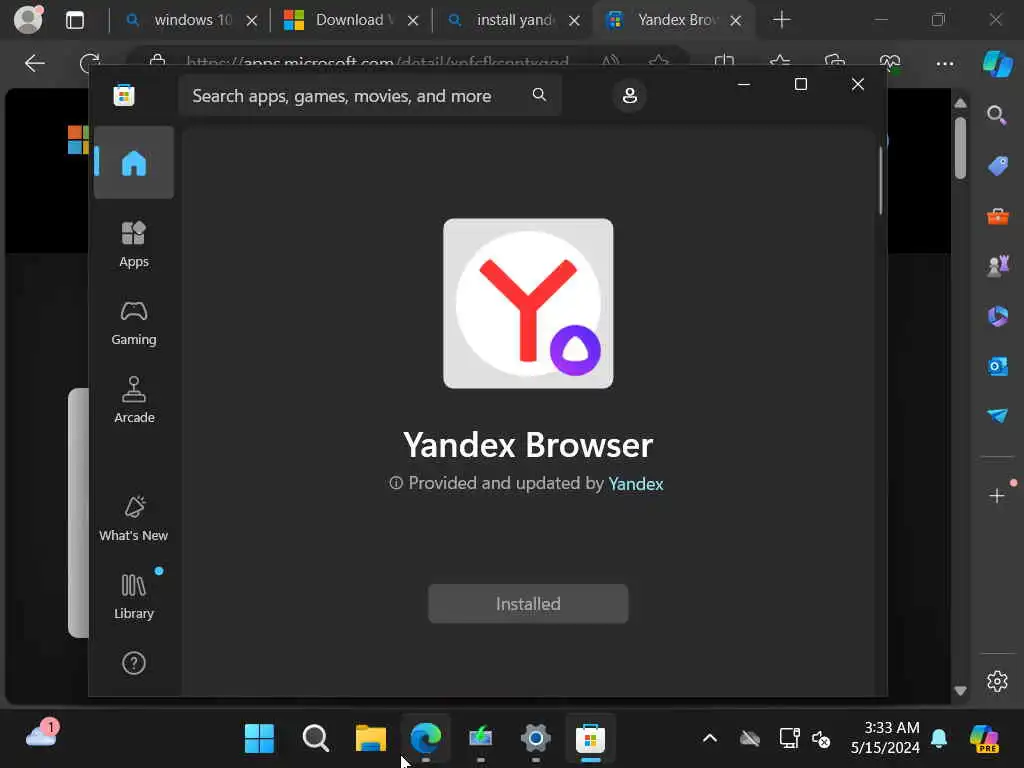Close the 'windows 10' Edge tab
The width and height of the screenshot is (1024, 768).
click(x=251, y=21)
